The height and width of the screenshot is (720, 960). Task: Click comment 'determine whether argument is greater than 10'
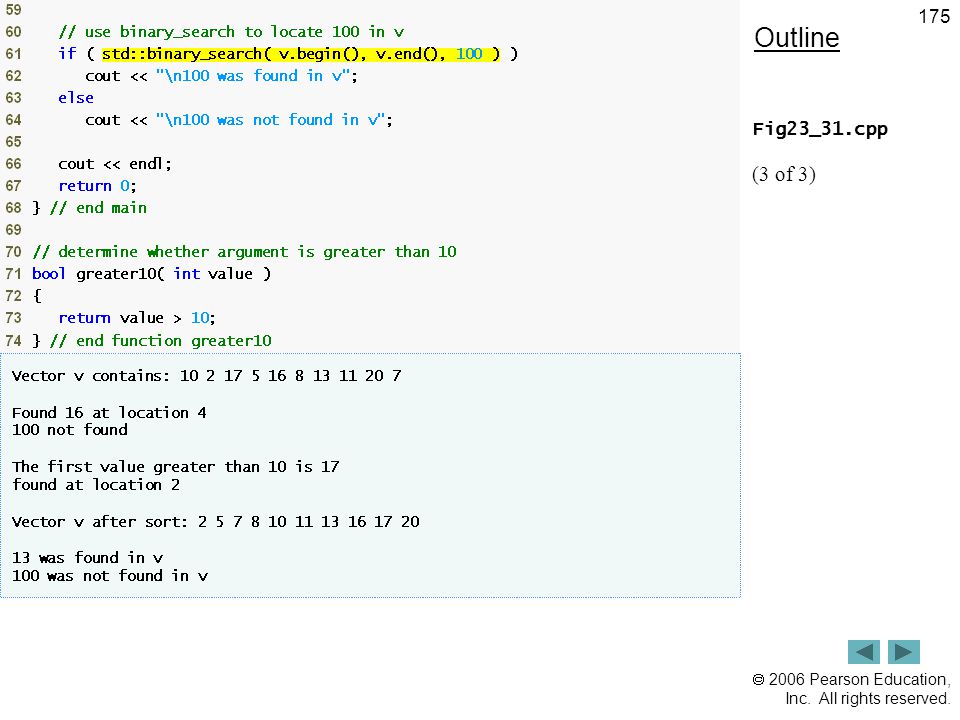(x=244, y=252)
